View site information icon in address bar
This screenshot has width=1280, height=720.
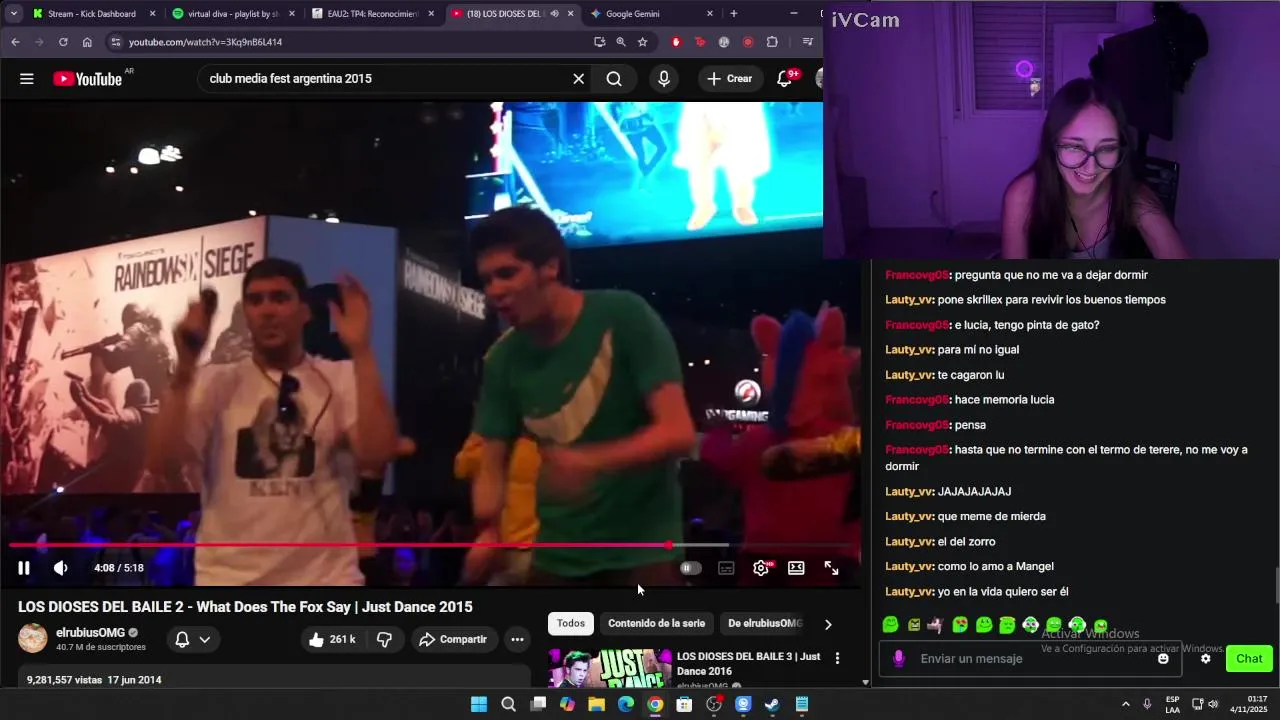pyautogui.click(x=116, y=42)
